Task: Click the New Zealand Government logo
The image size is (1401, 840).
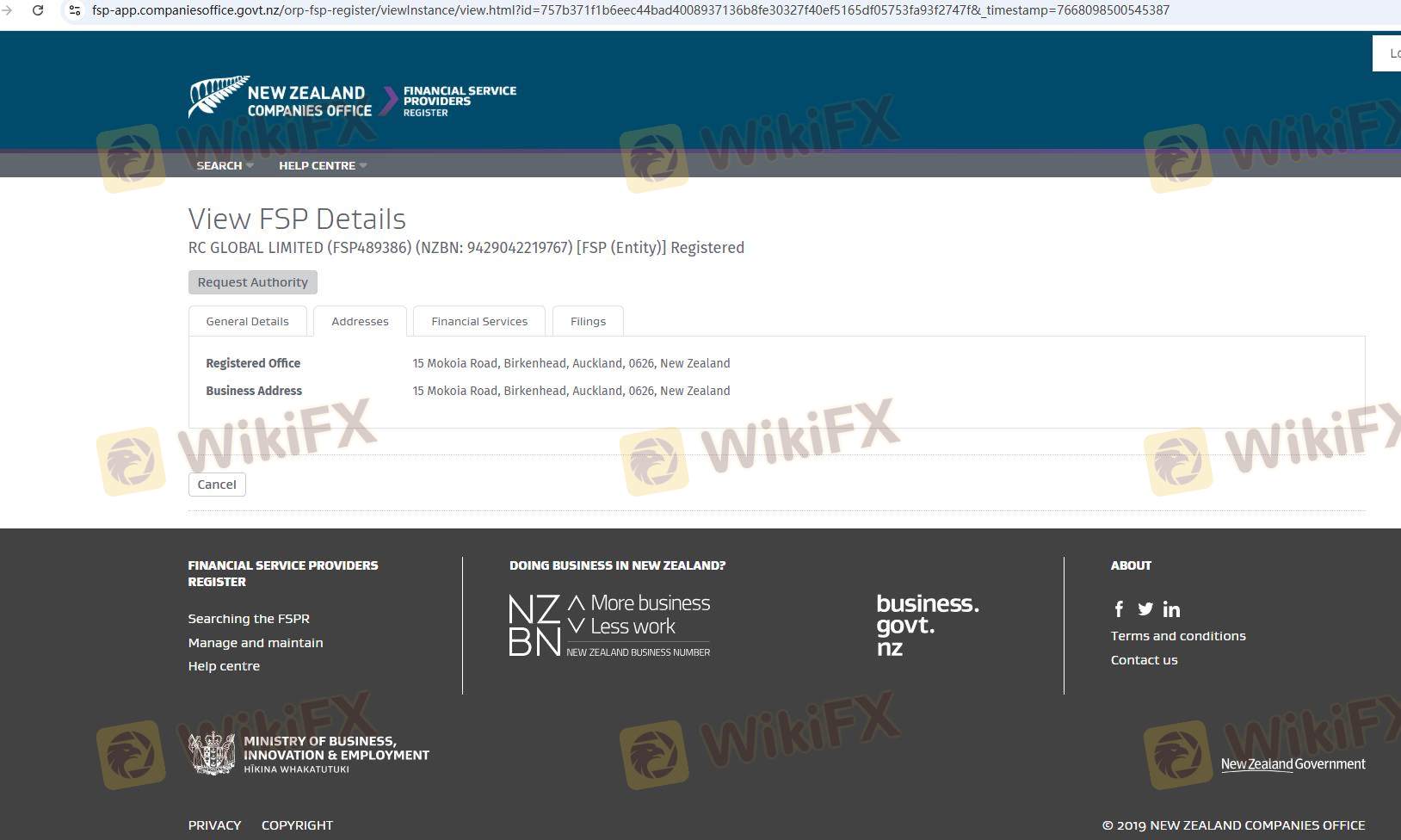Action: point(1293,764)
